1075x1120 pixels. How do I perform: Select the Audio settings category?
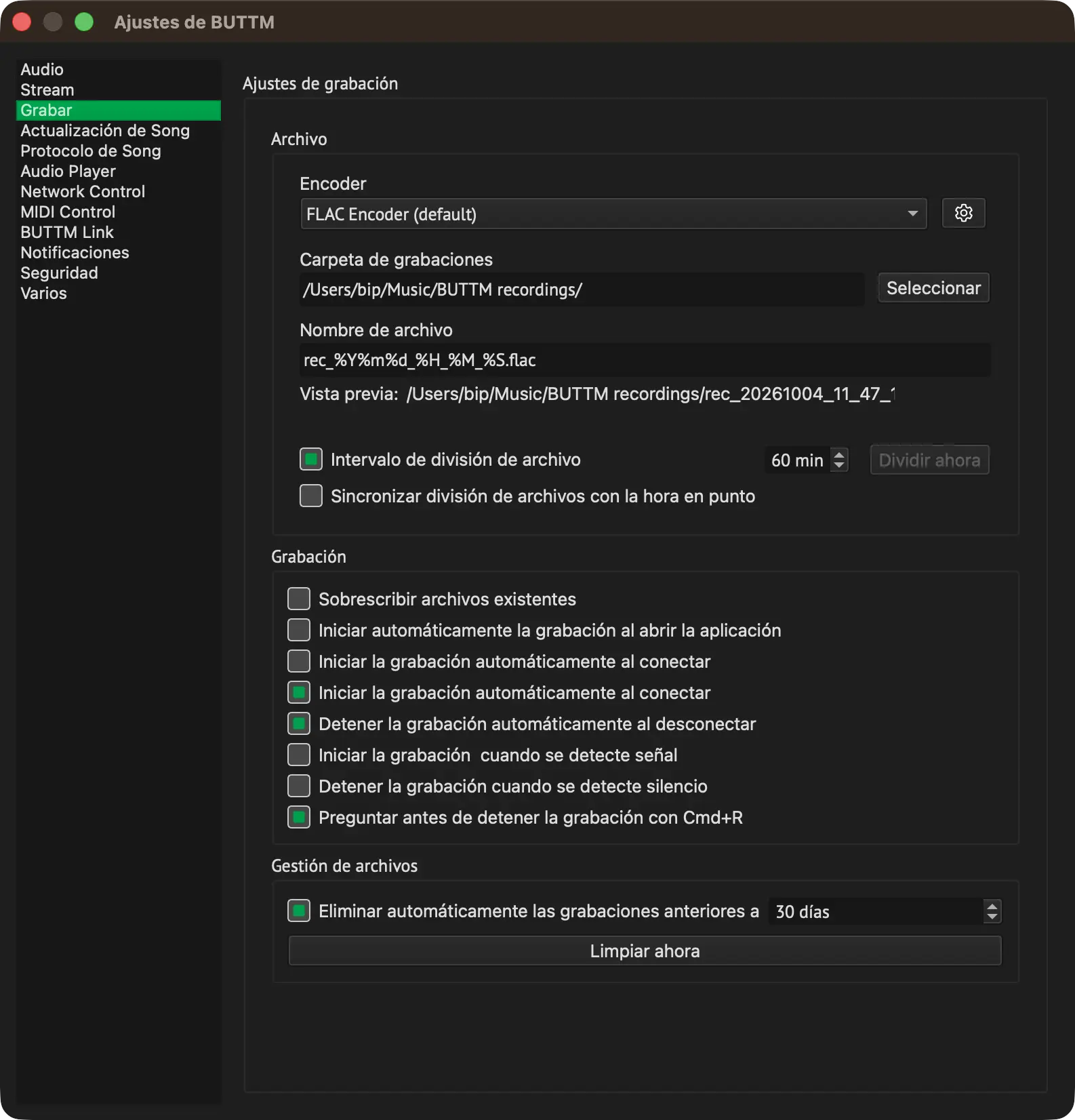[x=118, y=70]
